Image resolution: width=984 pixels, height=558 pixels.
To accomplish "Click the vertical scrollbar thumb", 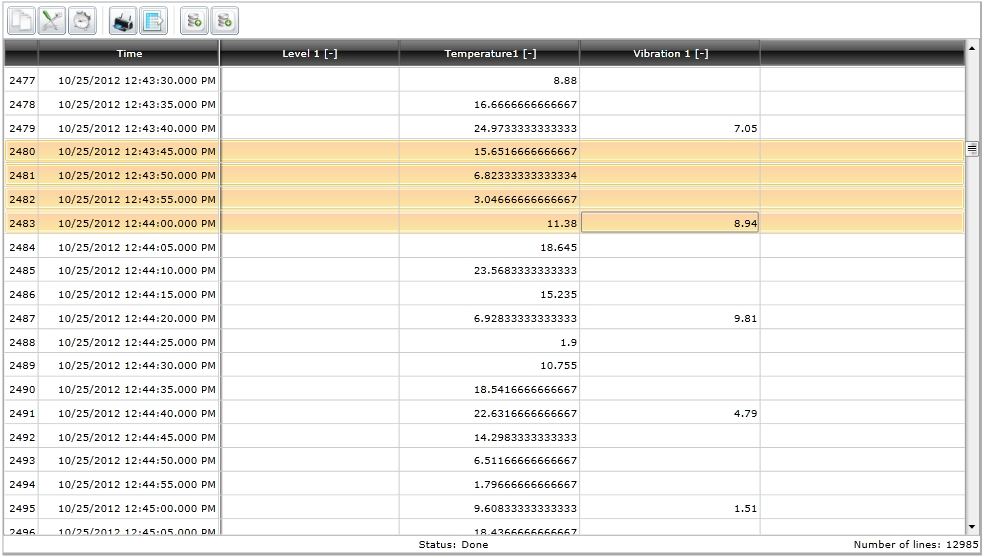I will pos(971,149).
